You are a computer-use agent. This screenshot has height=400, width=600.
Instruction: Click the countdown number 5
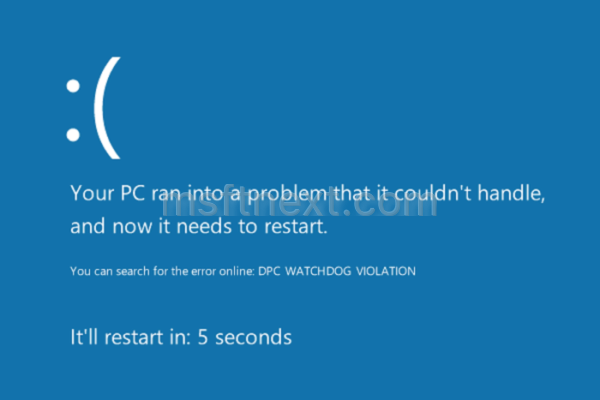point(203,337)
